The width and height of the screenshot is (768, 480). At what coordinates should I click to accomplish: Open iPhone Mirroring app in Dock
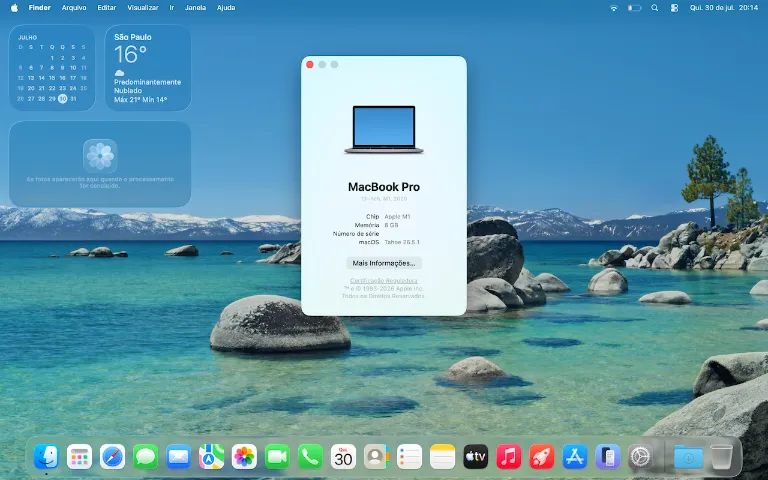point(608,456)
